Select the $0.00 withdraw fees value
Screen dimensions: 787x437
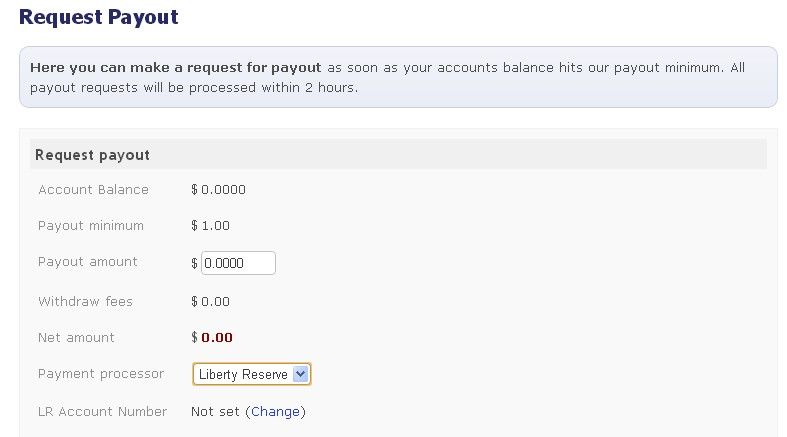(210, 302)
